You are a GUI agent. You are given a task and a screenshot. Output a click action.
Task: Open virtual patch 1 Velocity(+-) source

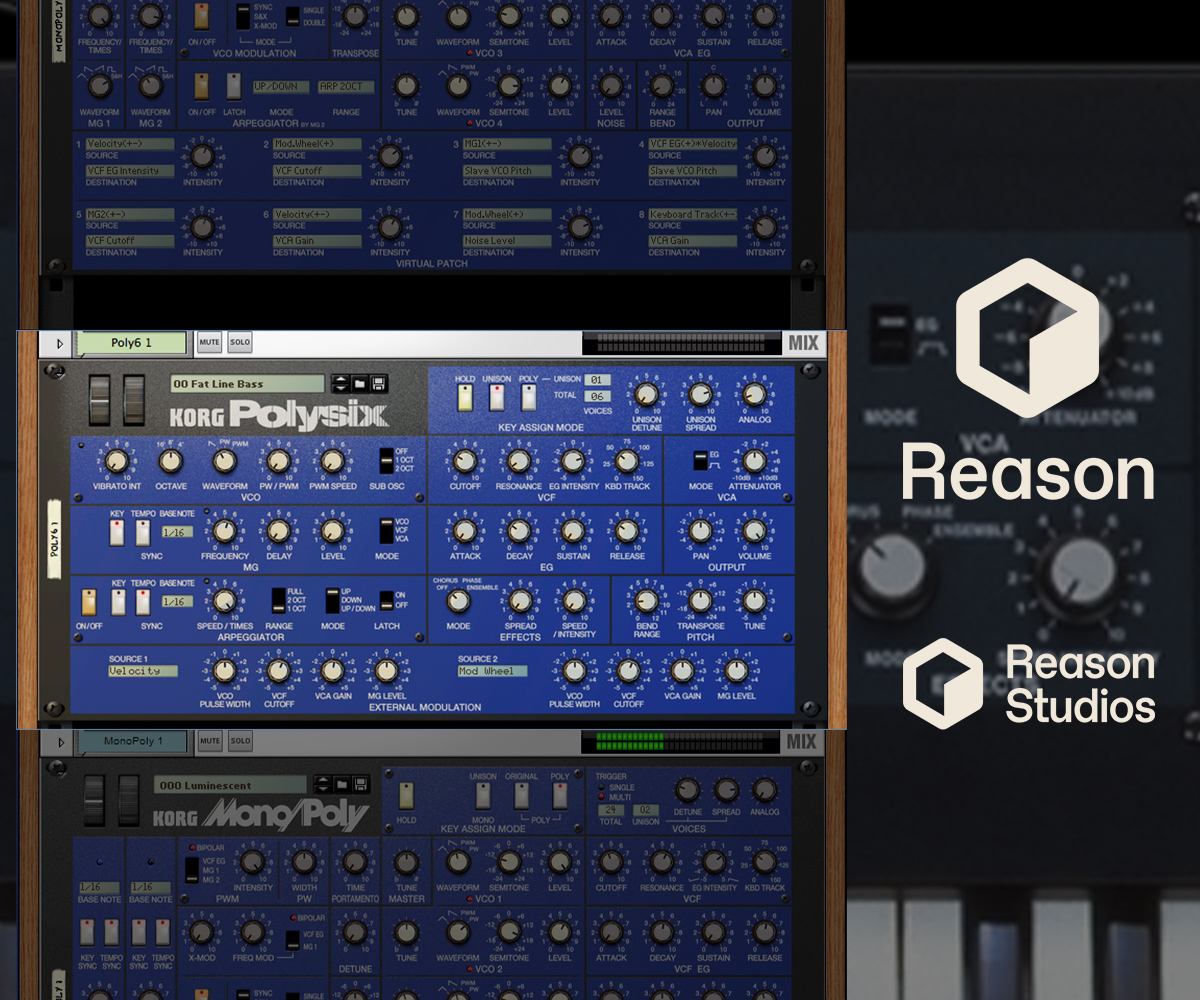[129, 144]
